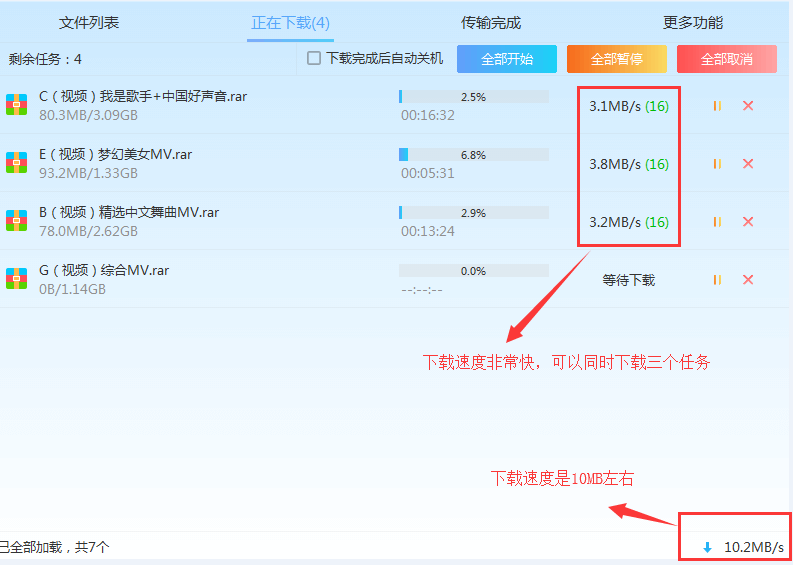Pause the 梦幻美女MV.rar download
The height and width of the screenshot is (565, 793).
pyautogui.click(x=717, y=164)
